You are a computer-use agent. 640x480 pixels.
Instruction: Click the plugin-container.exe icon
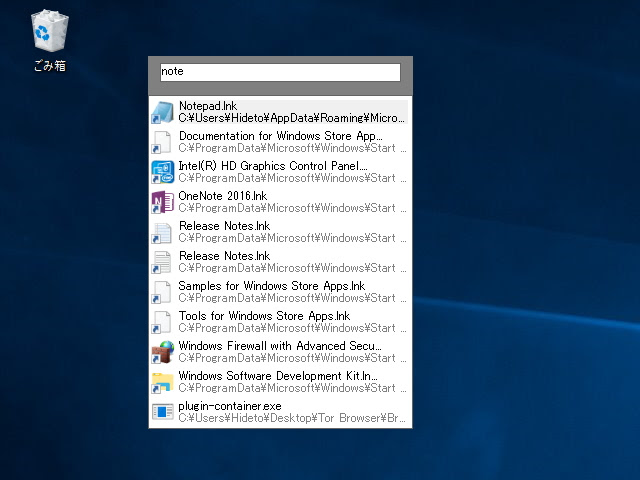click(162, 412)
